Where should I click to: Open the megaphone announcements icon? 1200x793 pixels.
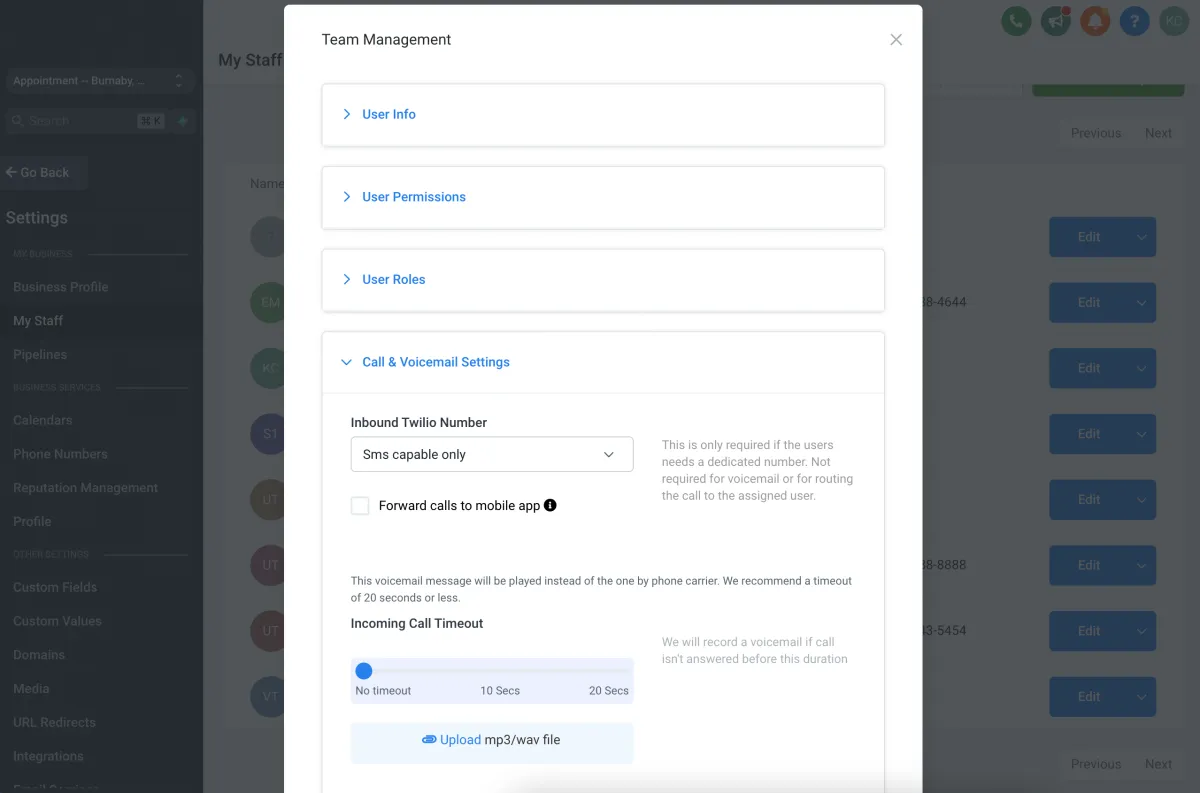click(x=1055, y=21)
